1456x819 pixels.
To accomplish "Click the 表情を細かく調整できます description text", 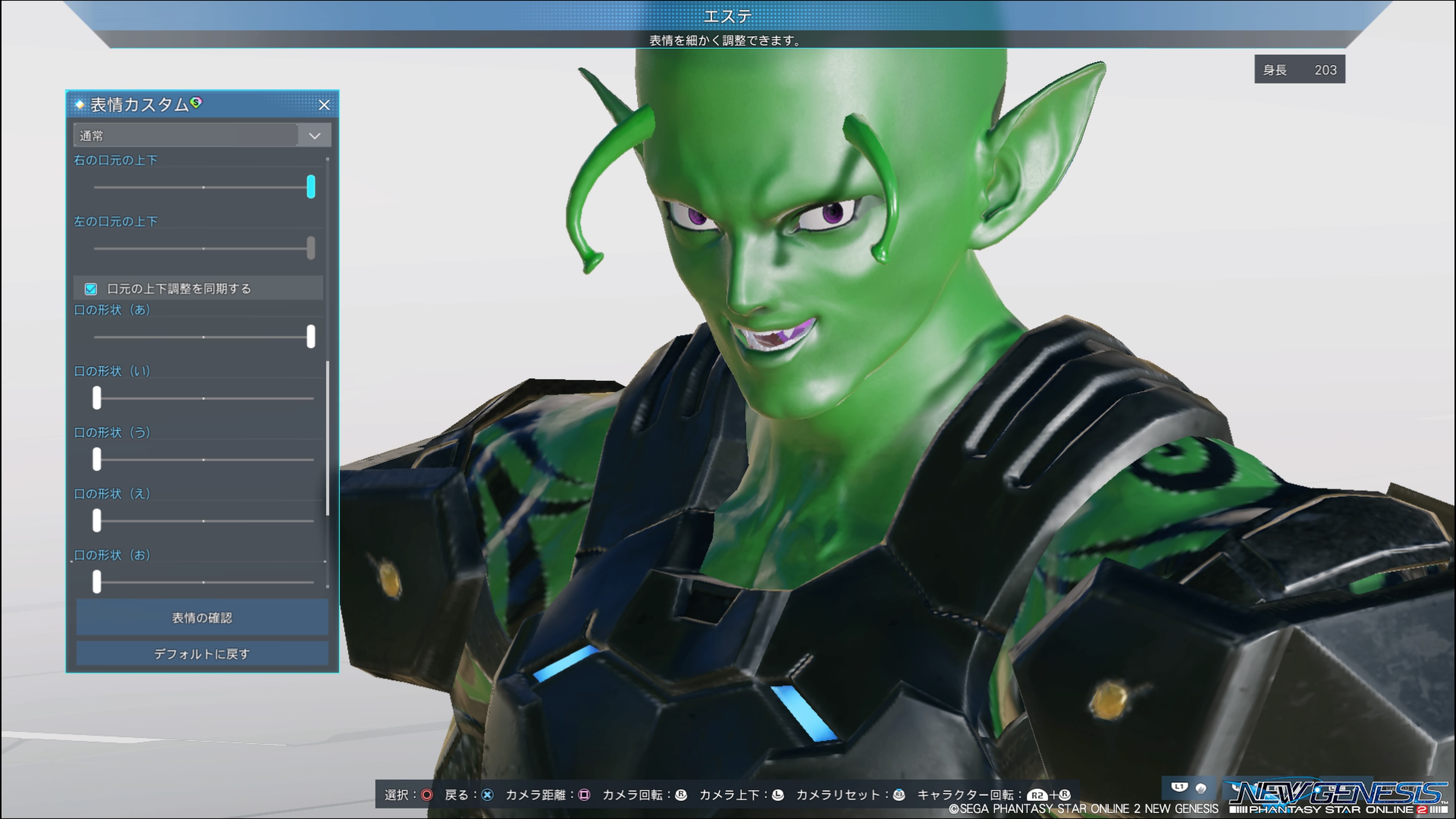I will 725,41.
